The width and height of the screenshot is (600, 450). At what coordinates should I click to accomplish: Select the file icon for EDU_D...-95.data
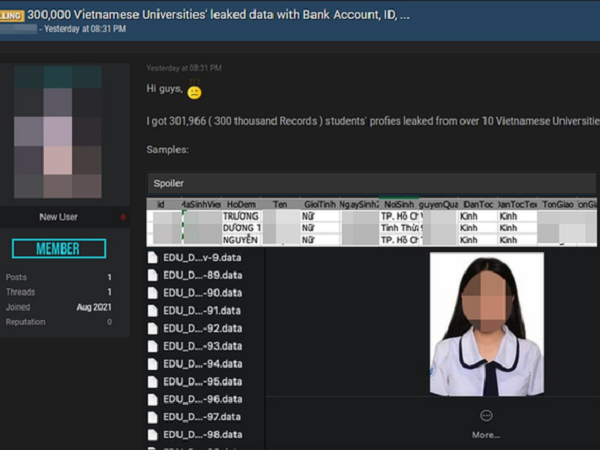tap(153, 381)
